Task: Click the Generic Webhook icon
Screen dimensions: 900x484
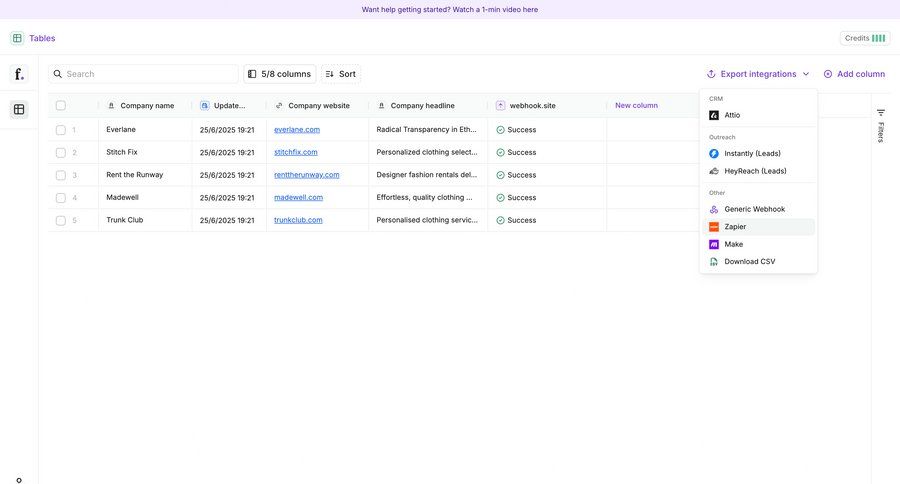Action: click(714, 209)
